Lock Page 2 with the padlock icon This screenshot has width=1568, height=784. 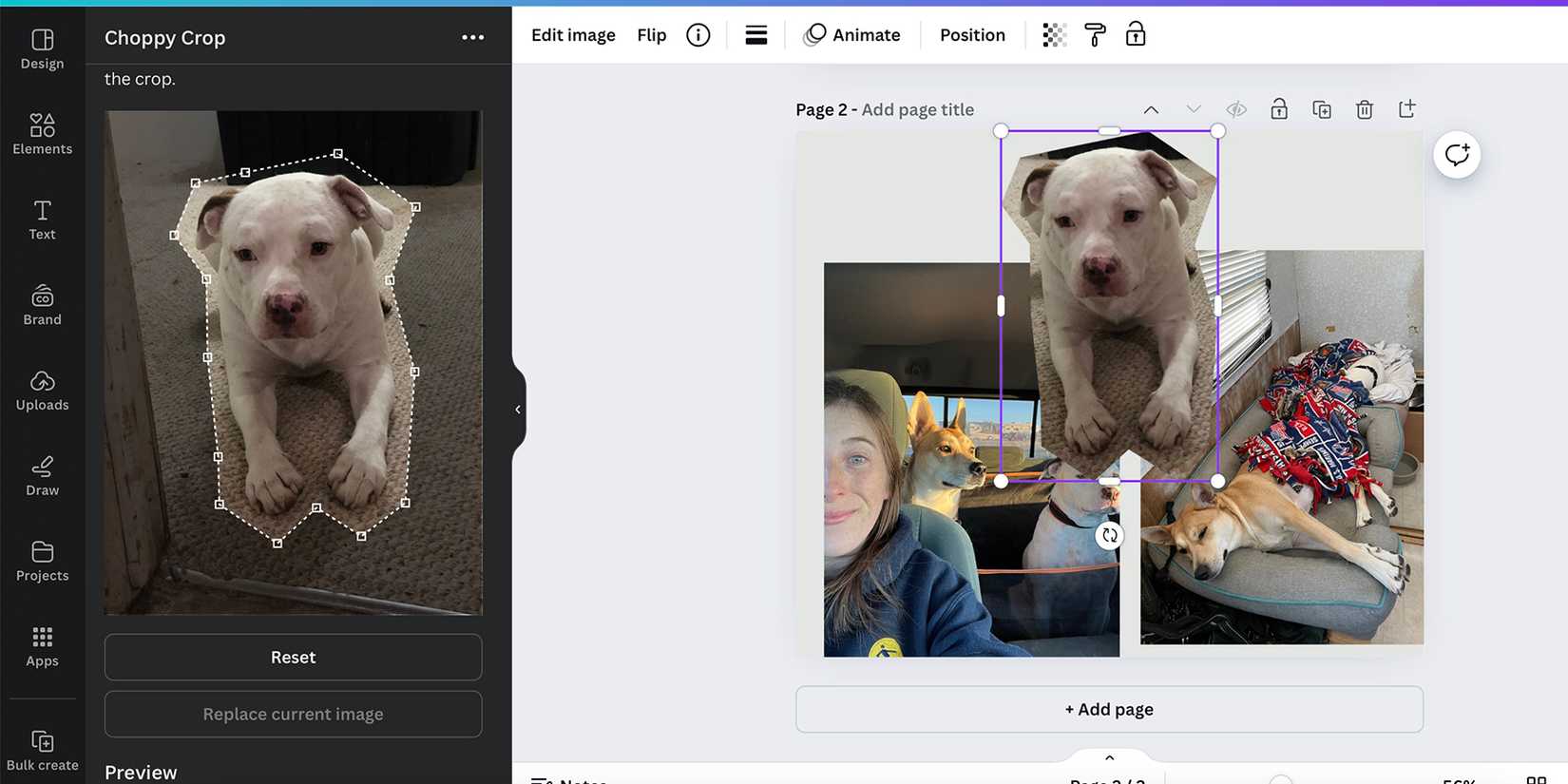(x=1279, y=109)
